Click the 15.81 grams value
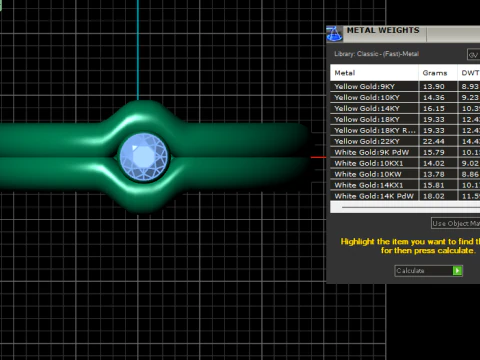 click(x=434, y=186)
